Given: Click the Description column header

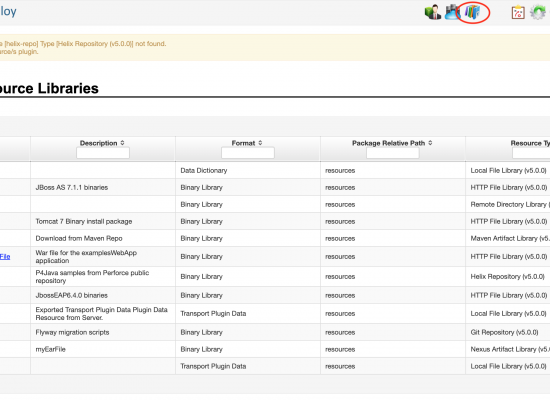Looking at the screenshot, I should pyautogui.click(x=99, y=143).
